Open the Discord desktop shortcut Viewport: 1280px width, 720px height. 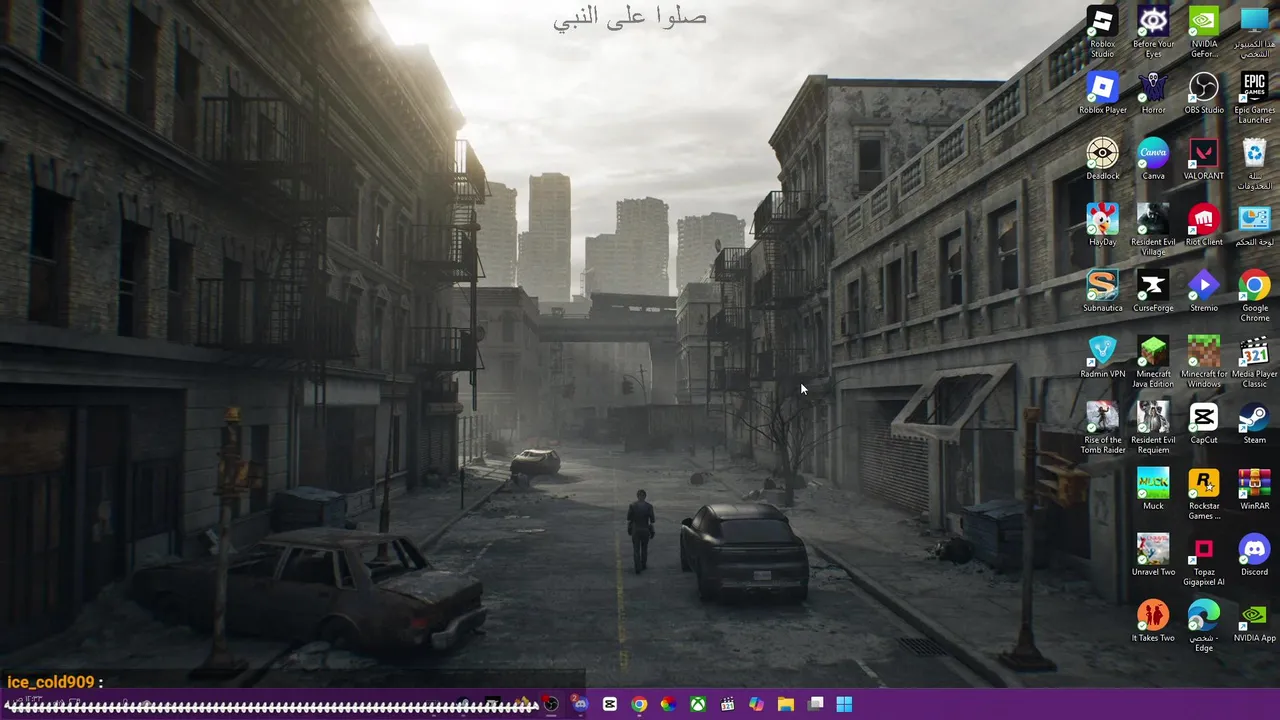1254,555
